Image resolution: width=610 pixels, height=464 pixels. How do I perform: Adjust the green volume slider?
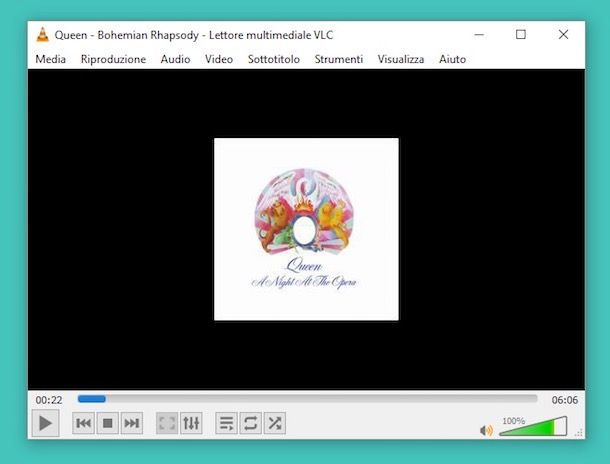click(533, 427)
